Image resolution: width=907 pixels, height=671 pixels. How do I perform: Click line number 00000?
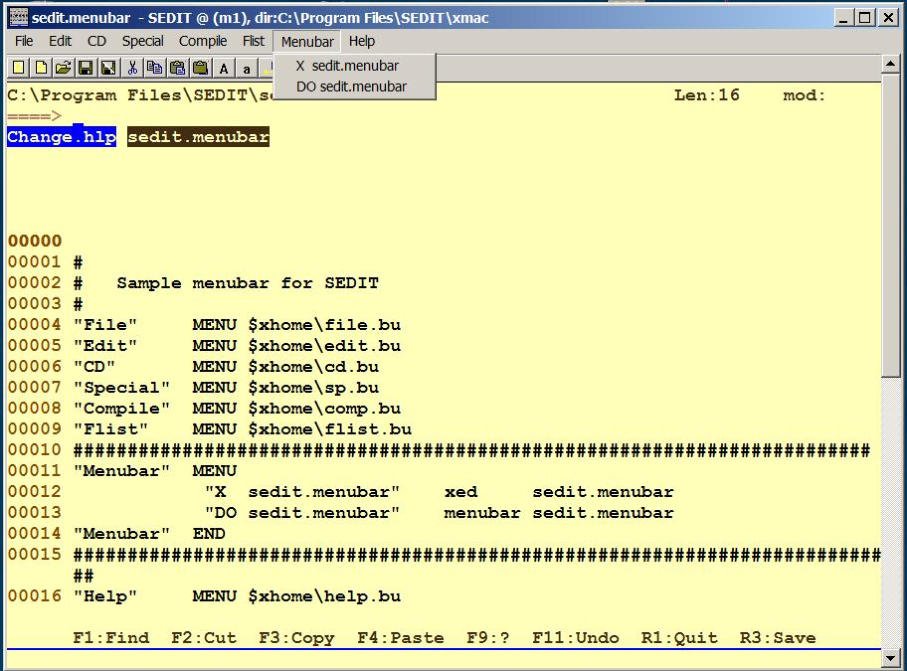[x=35, y=241]
